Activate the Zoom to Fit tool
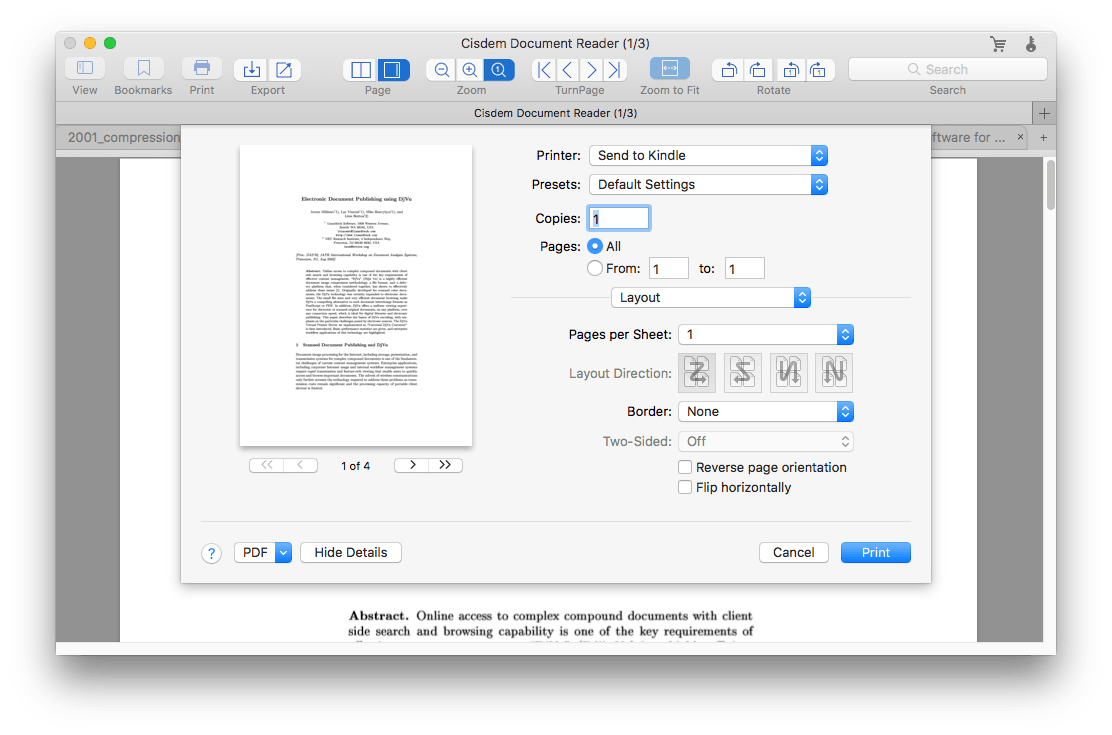The width and height of the screenshot is (1112, 735). pyautogui.click(x=669, y=70)
